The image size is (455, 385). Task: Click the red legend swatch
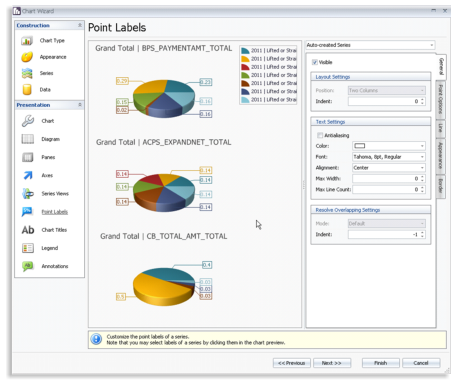[x=245, y=67]
